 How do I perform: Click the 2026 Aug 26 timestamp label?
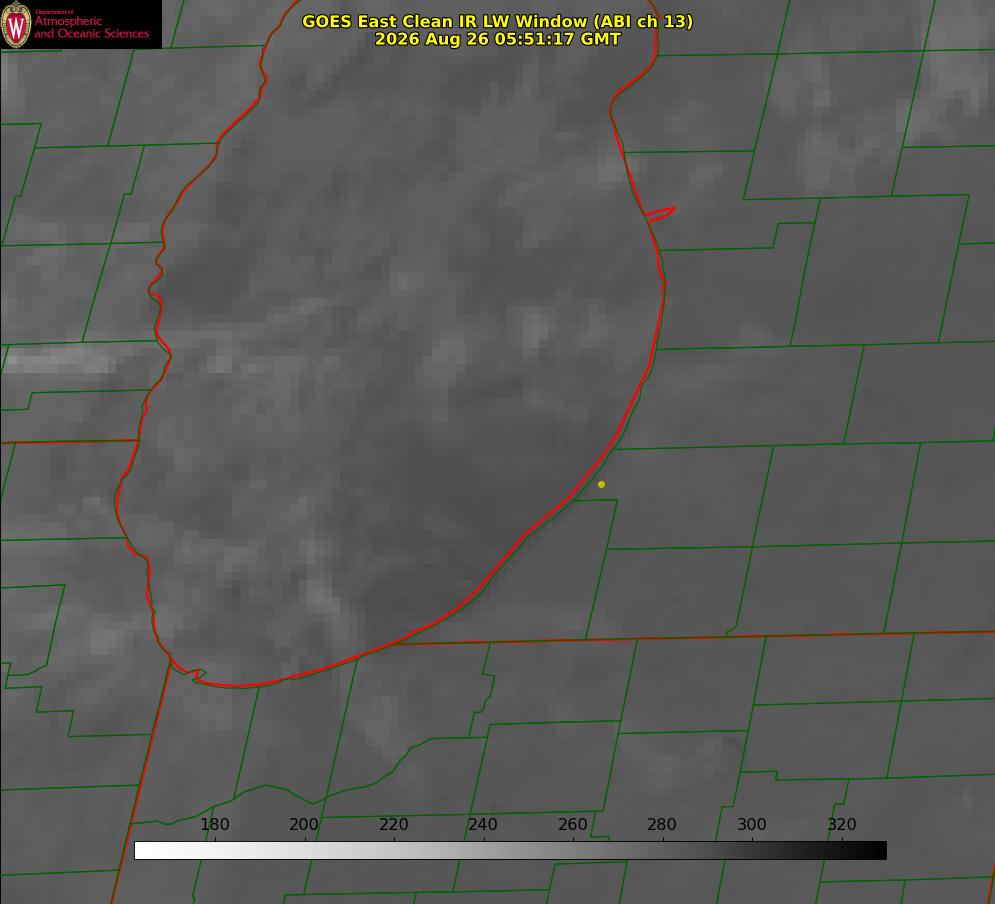click(498, 39)
